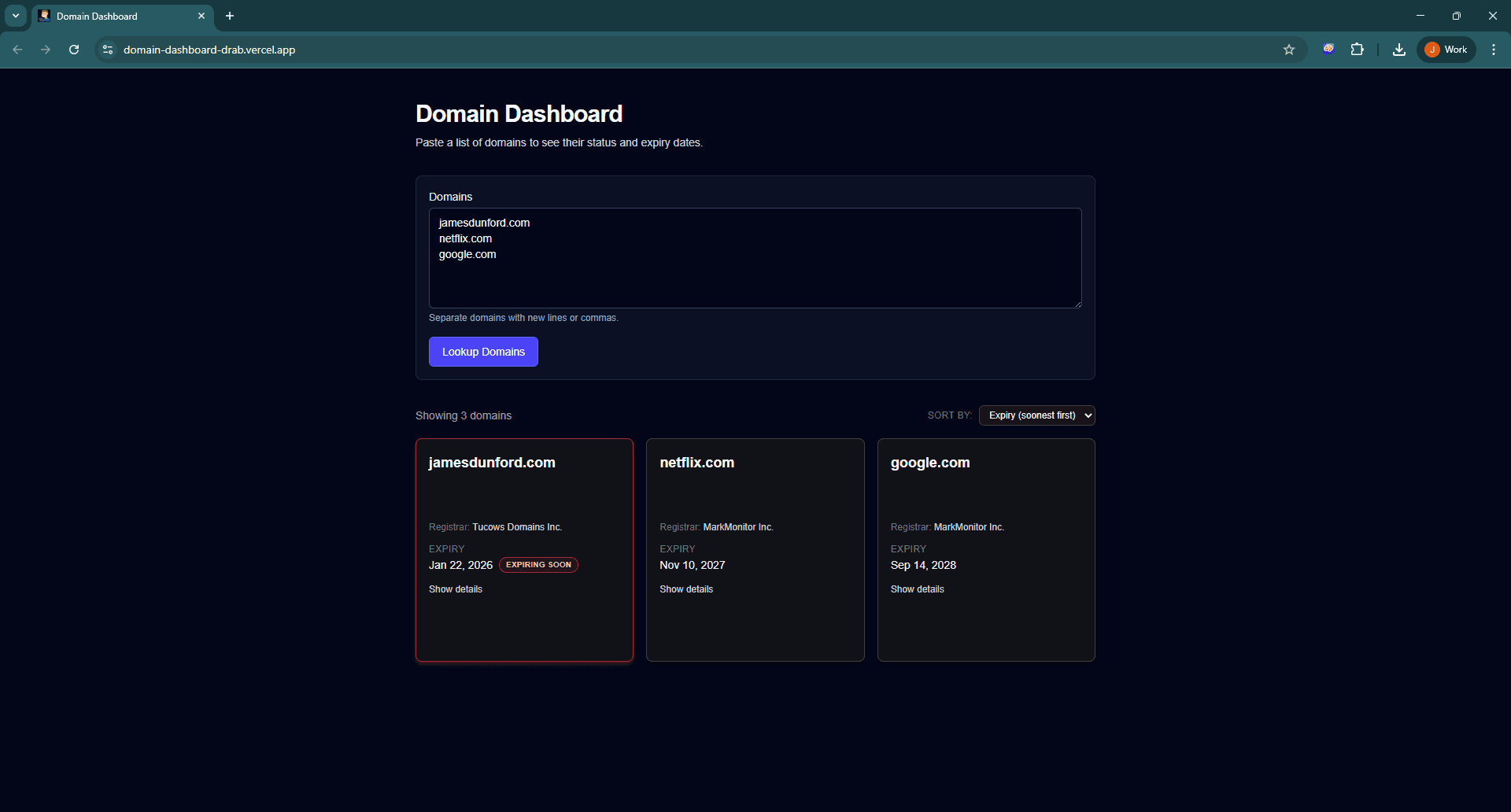This screenshot has height=812, width=1511.
Task: Show details for google.com
Action: tap(917, 589)
